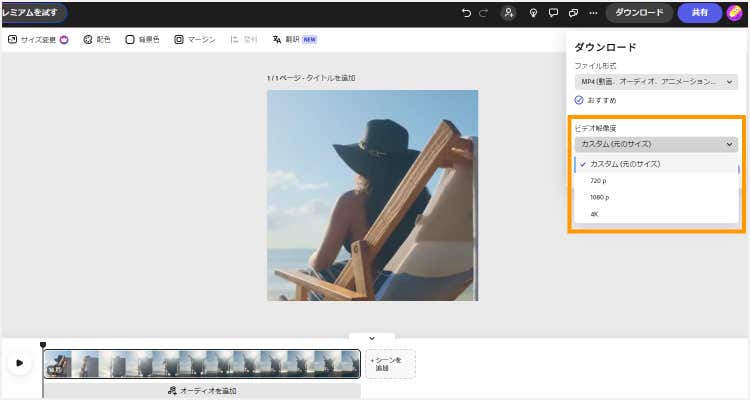Select the 720 p resolution option
750x400 pixels.
pyautogui.click(x=656, y=181)
